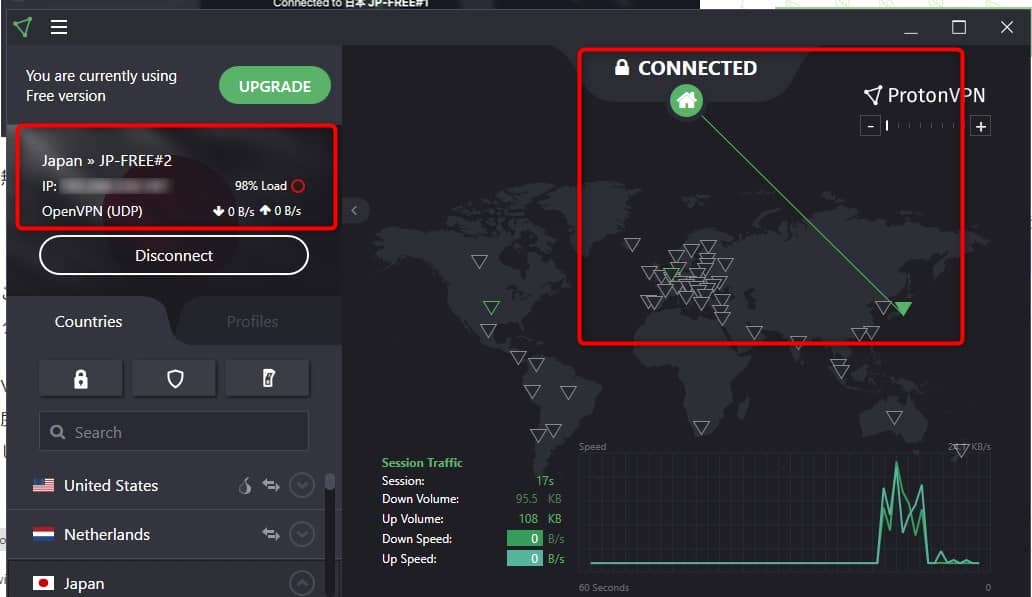Click the map zoom slider track
Image resolution: width=1032 pixels, height=597 pixels.
[925, 126]
